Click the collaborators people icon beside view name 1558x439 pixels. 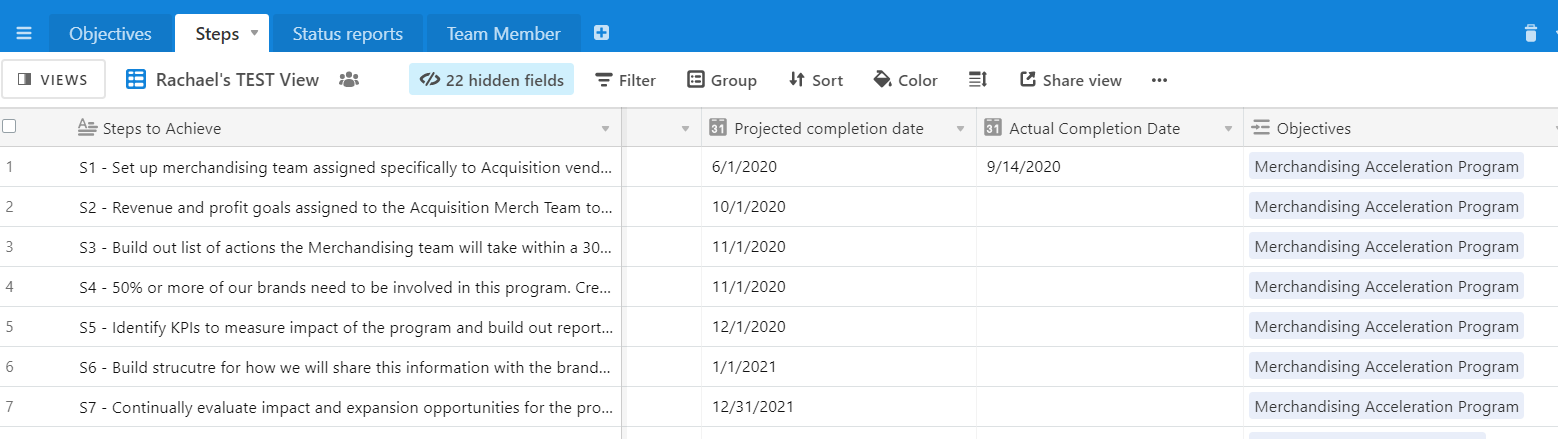pos(349,80)
